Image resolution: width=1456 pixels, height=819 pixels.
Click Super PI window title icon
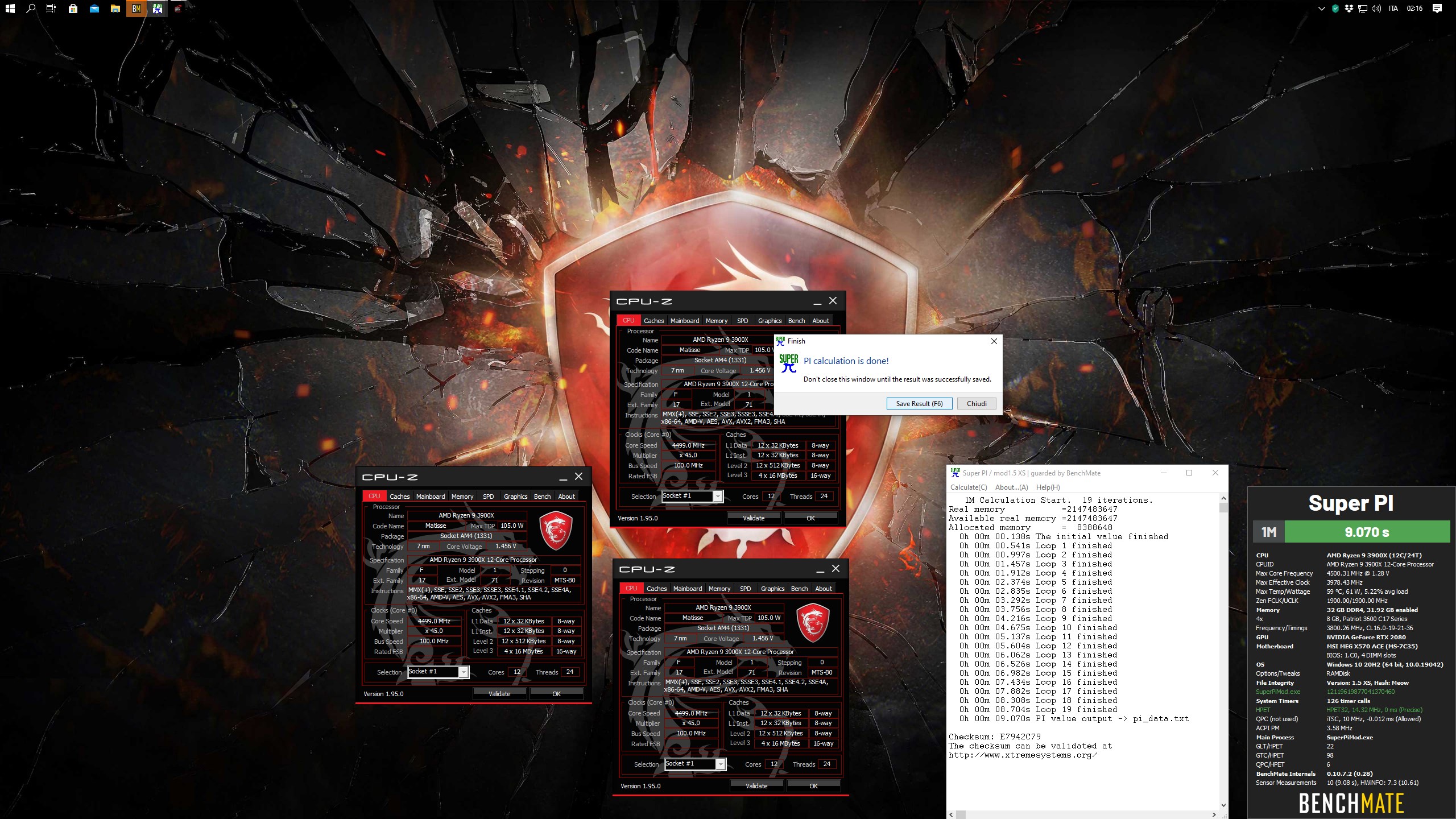tap(955, 473)
